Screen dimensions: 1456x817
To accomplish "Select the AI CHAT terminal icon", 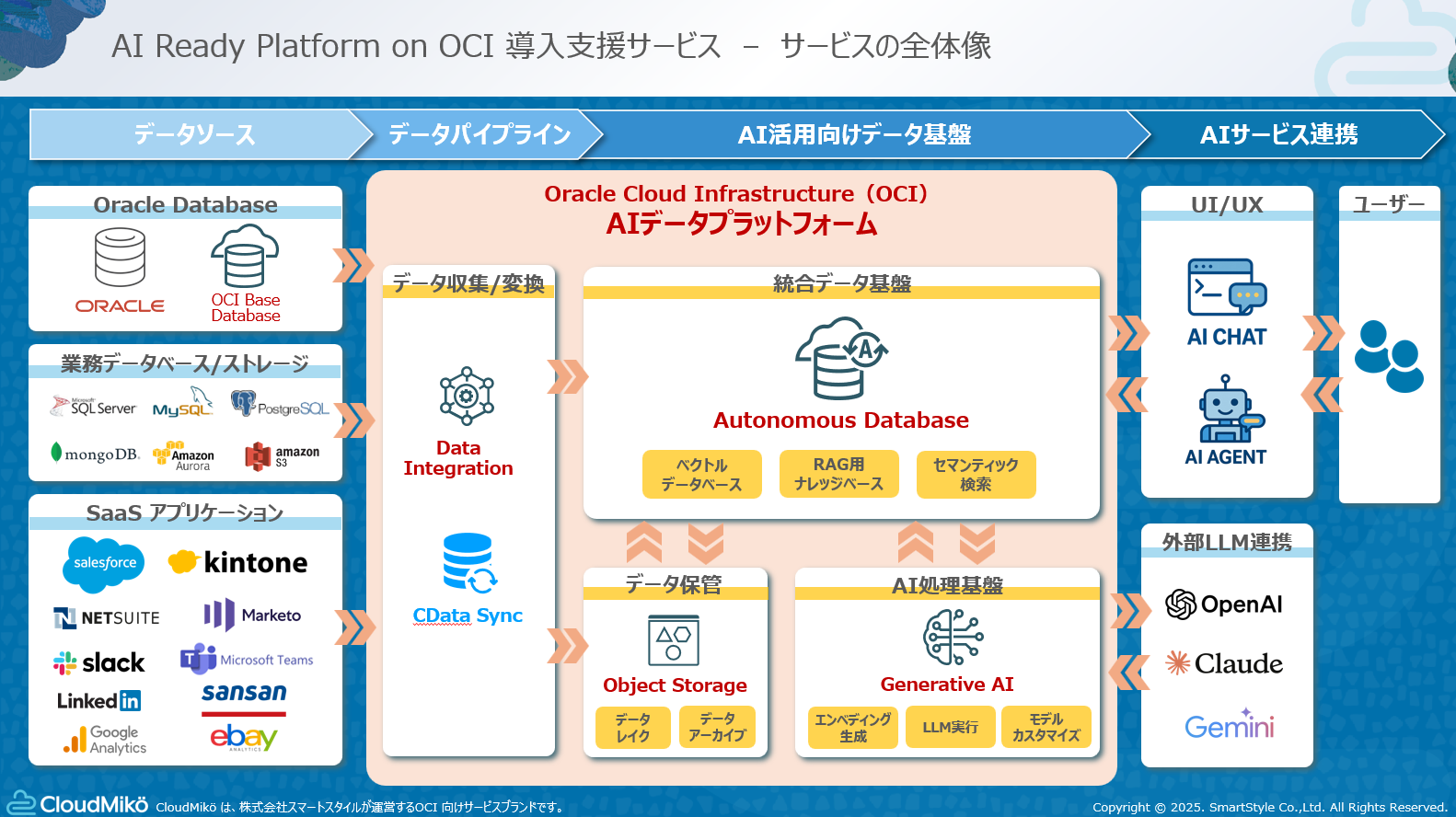I will [1227, 288].
